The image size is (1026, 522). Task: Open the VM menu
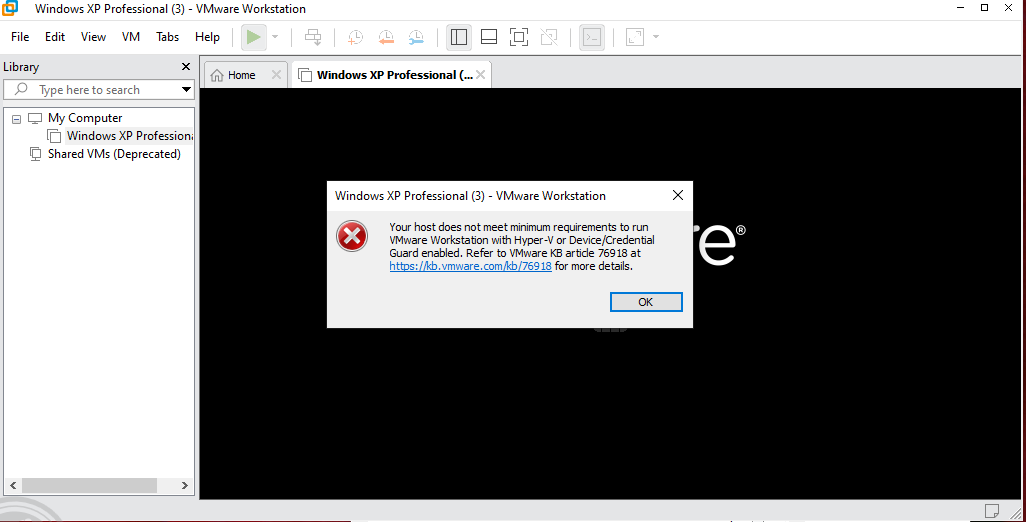click(x=131, y=37)
